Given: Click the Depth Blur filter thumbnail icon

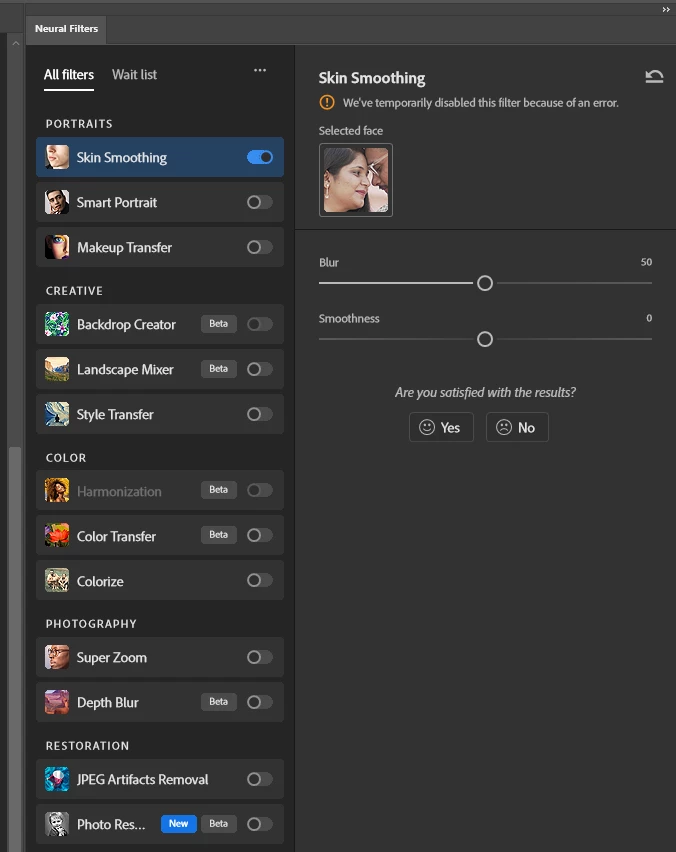Looking at the screenshot, I should pyautogui.click(x=57, y=702).
